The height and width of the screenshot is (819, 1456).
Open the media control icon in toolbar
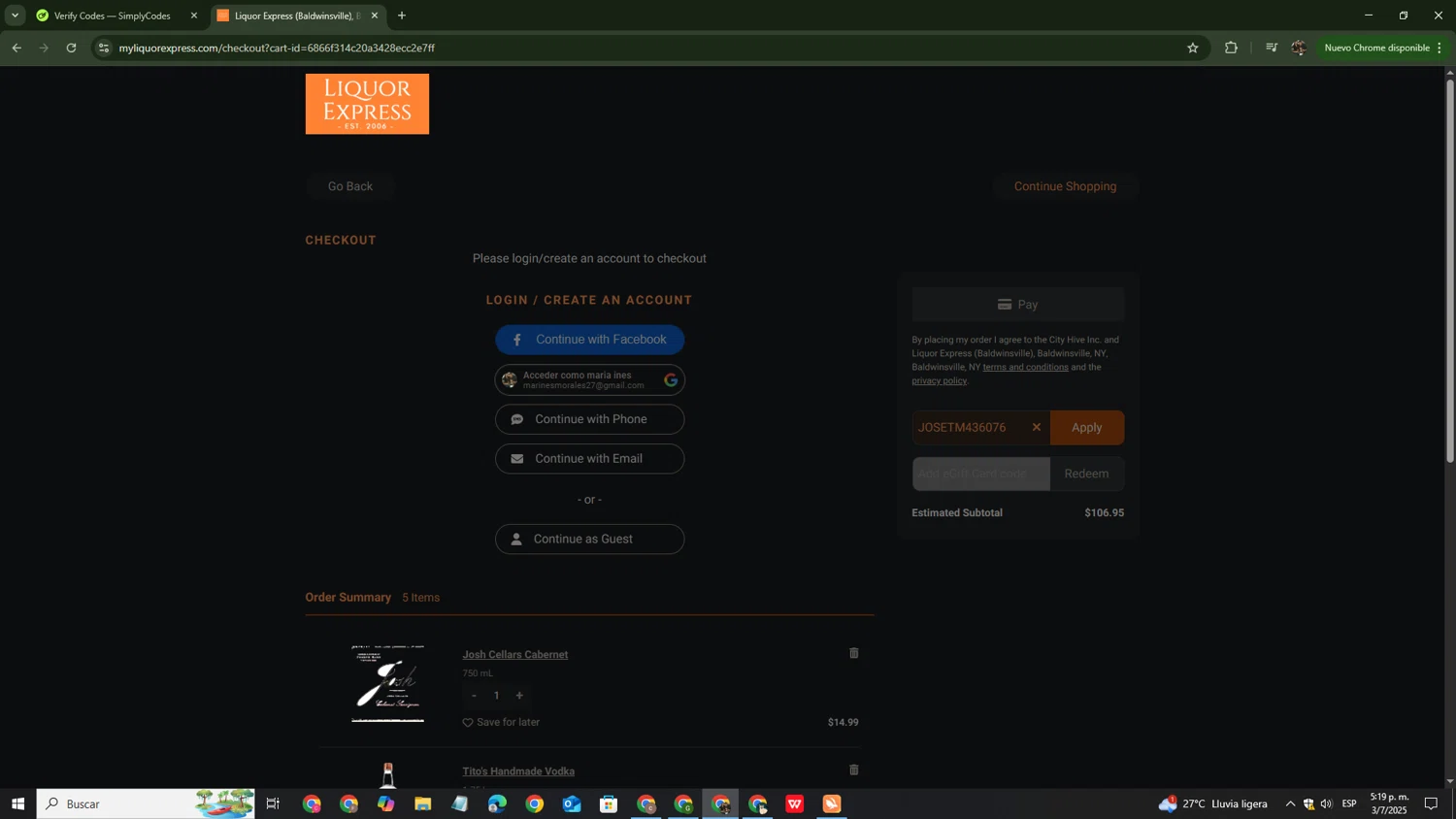pos(1271,48)
